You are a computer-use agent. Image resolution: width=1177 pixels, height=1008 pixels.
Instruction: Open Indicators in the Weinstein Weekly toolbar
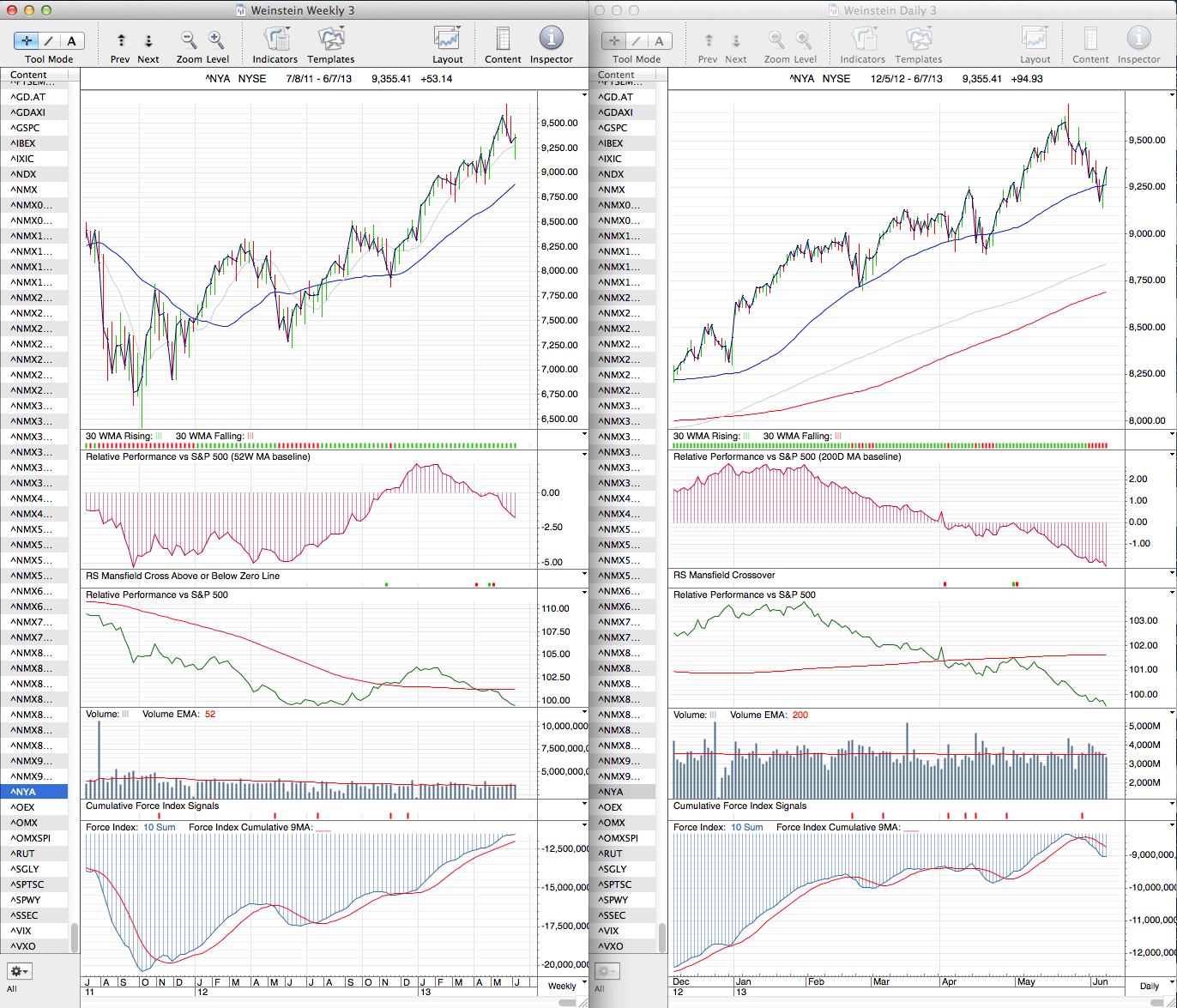pos(275,40)
